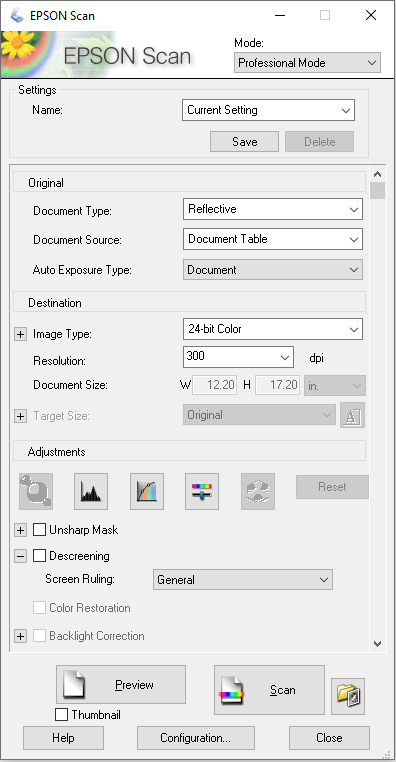This screenshot has height=762, width=396.
Task: Open the Screen Ruling dropdown
Action: [243, 580]
